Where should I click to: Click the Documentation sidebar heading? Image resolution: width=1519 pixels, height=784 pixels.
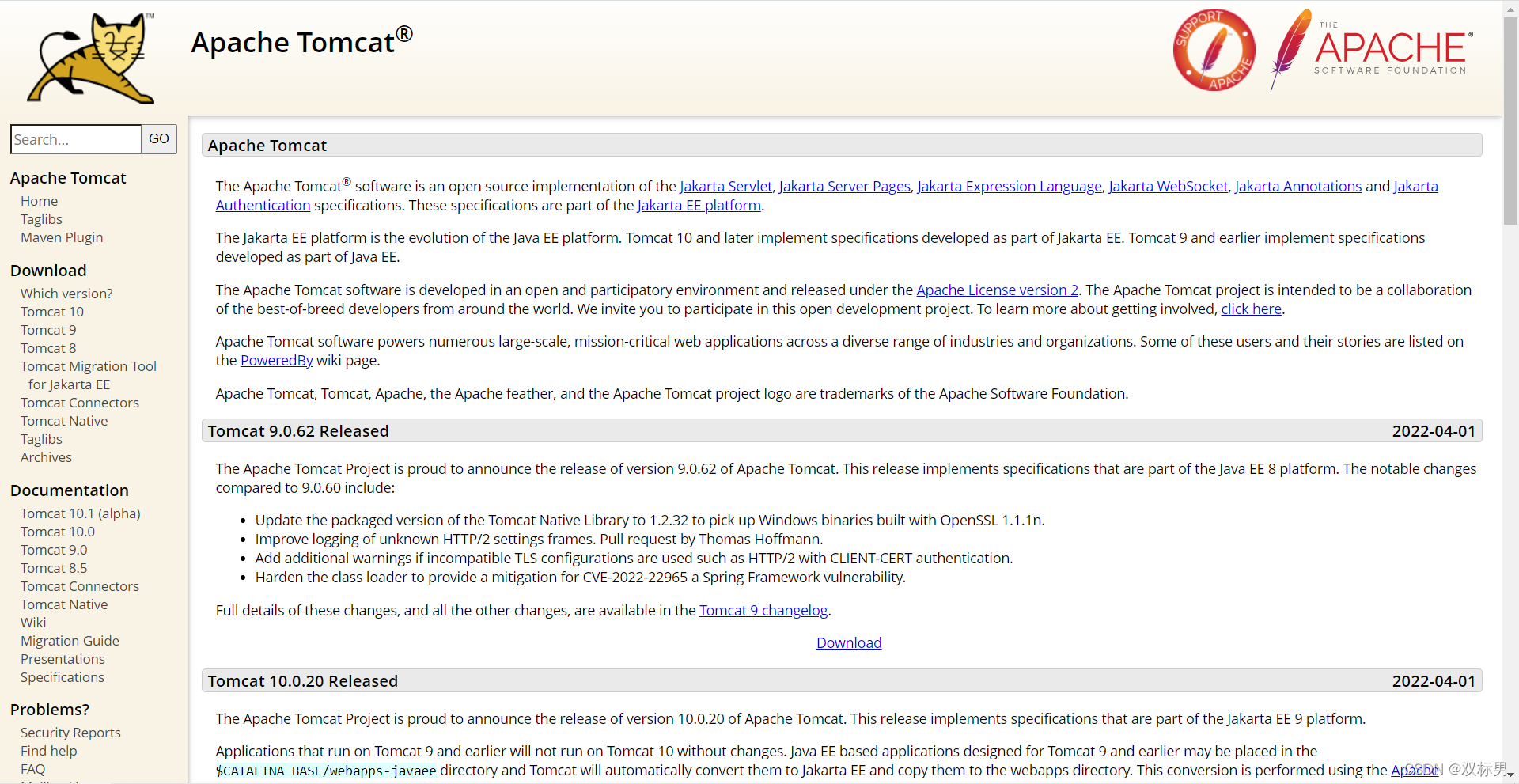(70, 490)
